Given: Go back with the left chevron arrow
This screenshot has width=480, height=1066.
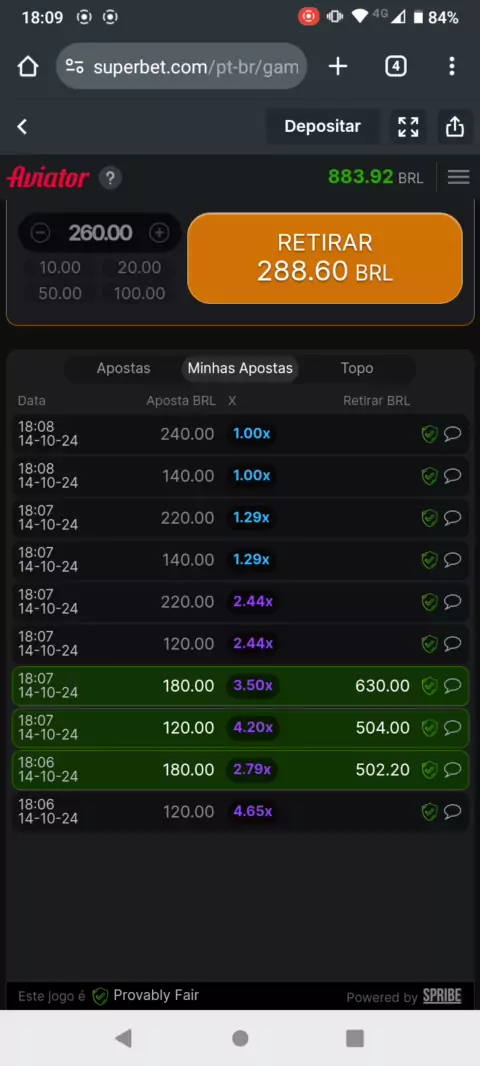Looking at the screenshot, I should coord(22,126).
